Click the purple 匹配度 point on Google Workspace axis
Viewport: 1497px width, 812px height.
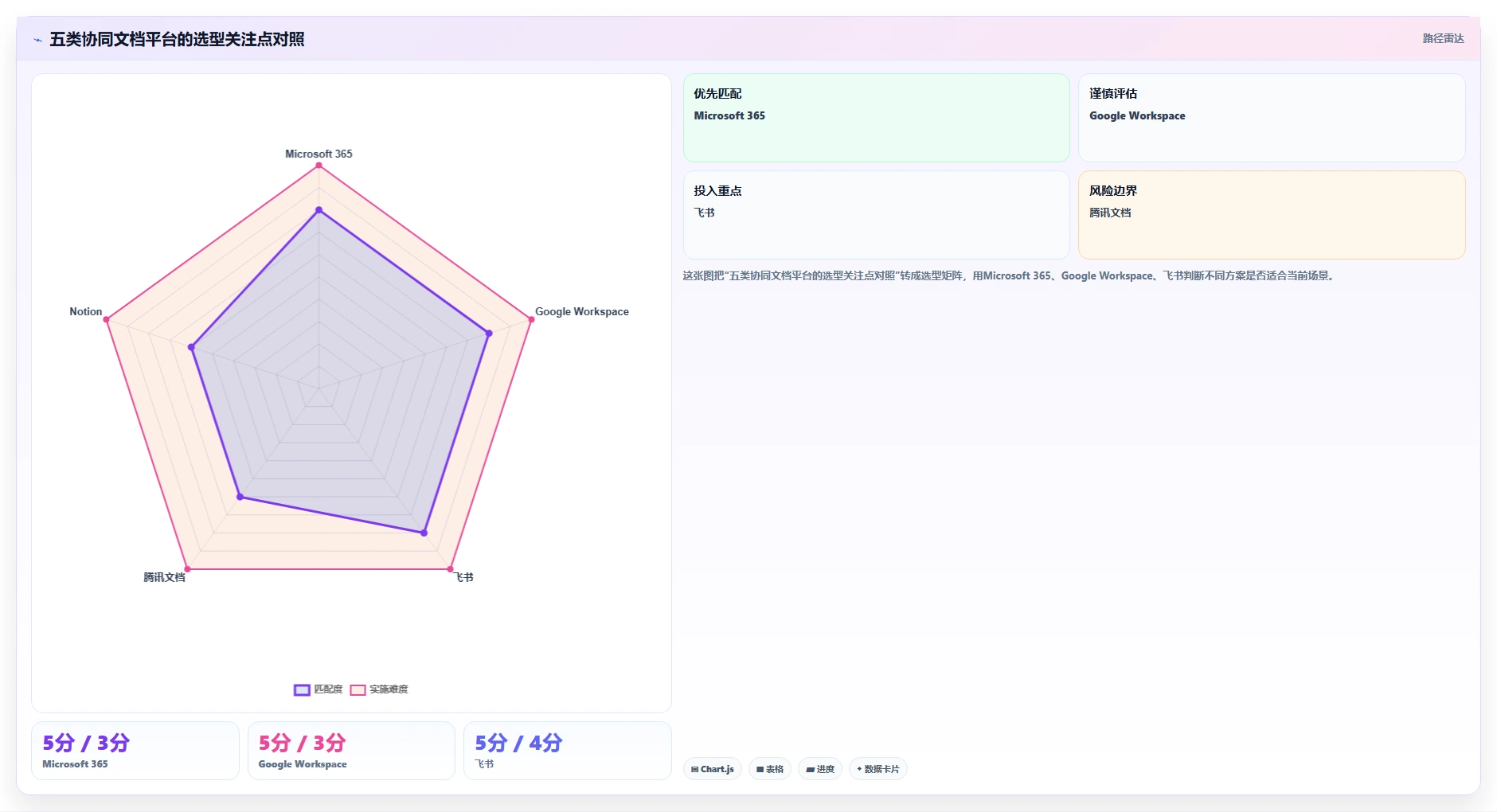point(489,334)
